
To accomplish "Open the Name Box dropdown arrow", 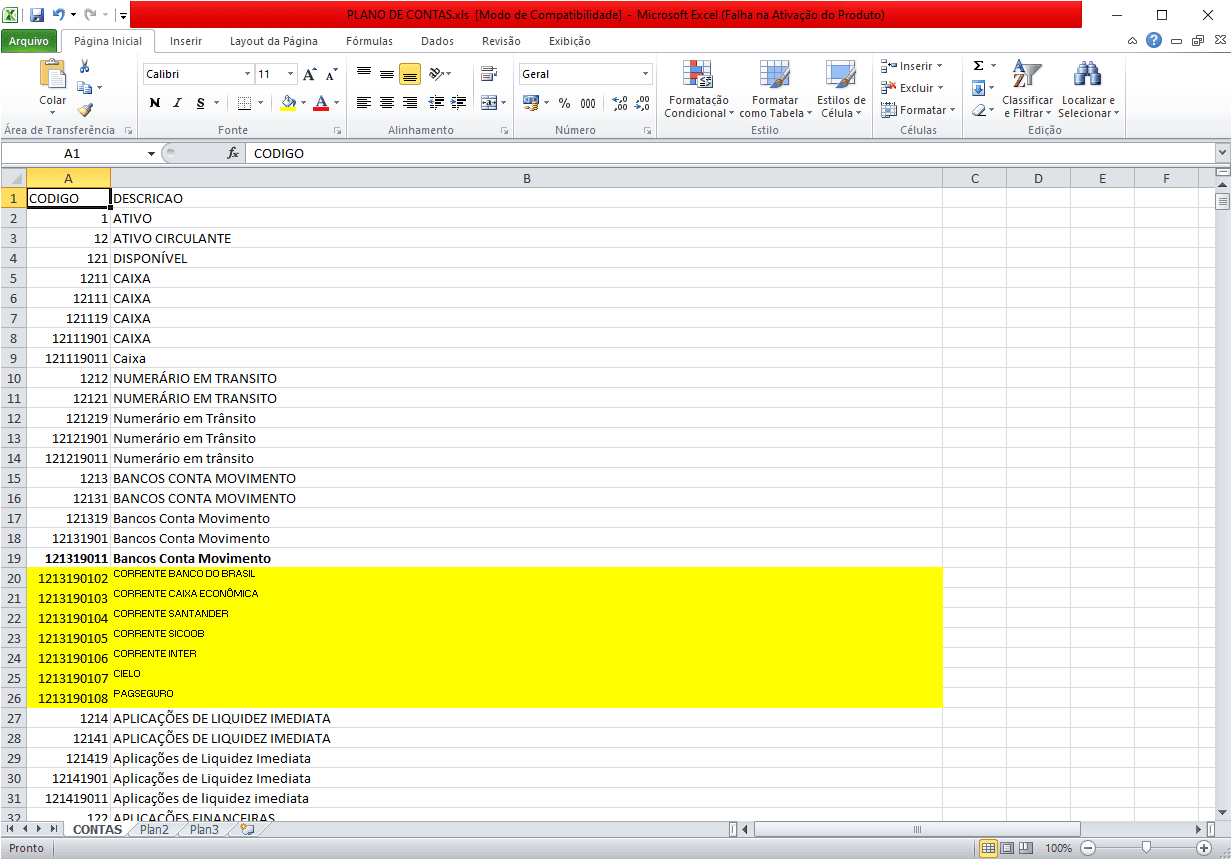I will (152, 154).
